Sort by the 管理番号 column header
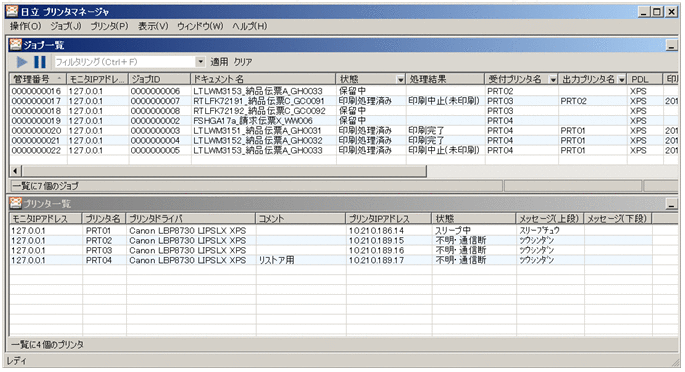This screenshot has height=372, width=685. pyautogui.click(x=38, y=79)
